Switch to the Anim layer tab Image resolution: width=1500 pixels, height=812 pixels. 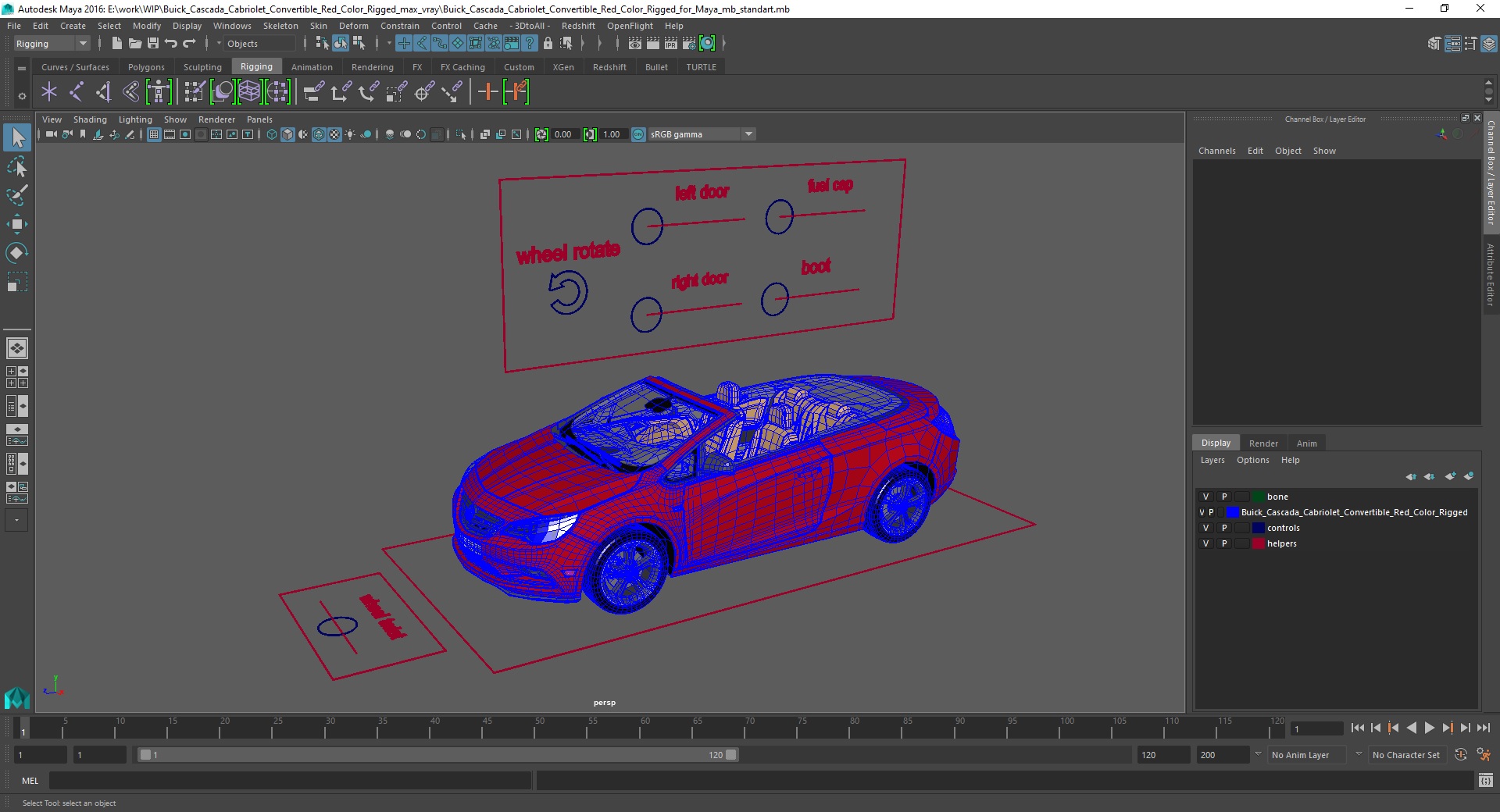[x=1306, y=443]
